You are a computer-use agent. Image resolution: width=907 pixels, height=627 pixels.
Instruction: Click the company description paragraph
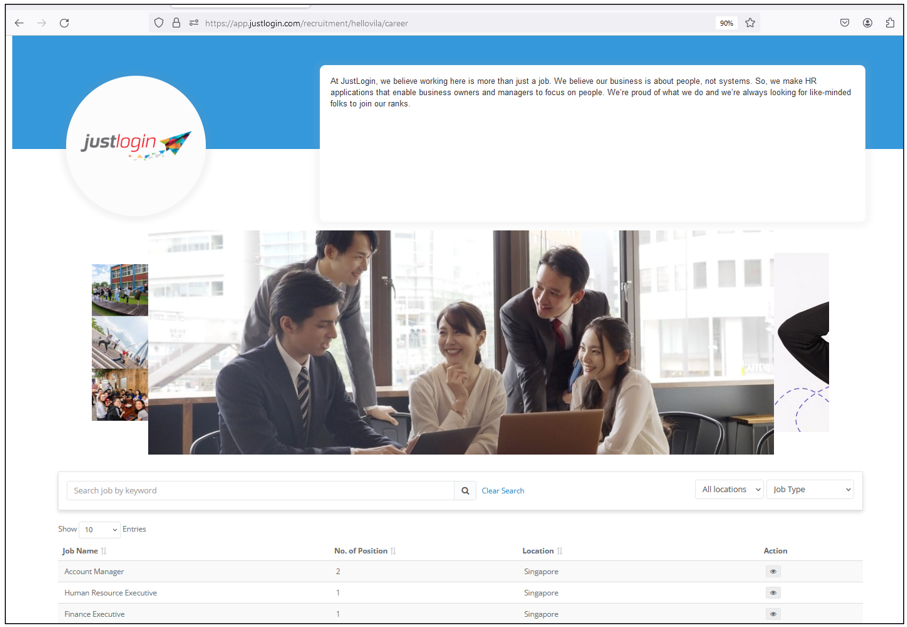pos(590,93)
